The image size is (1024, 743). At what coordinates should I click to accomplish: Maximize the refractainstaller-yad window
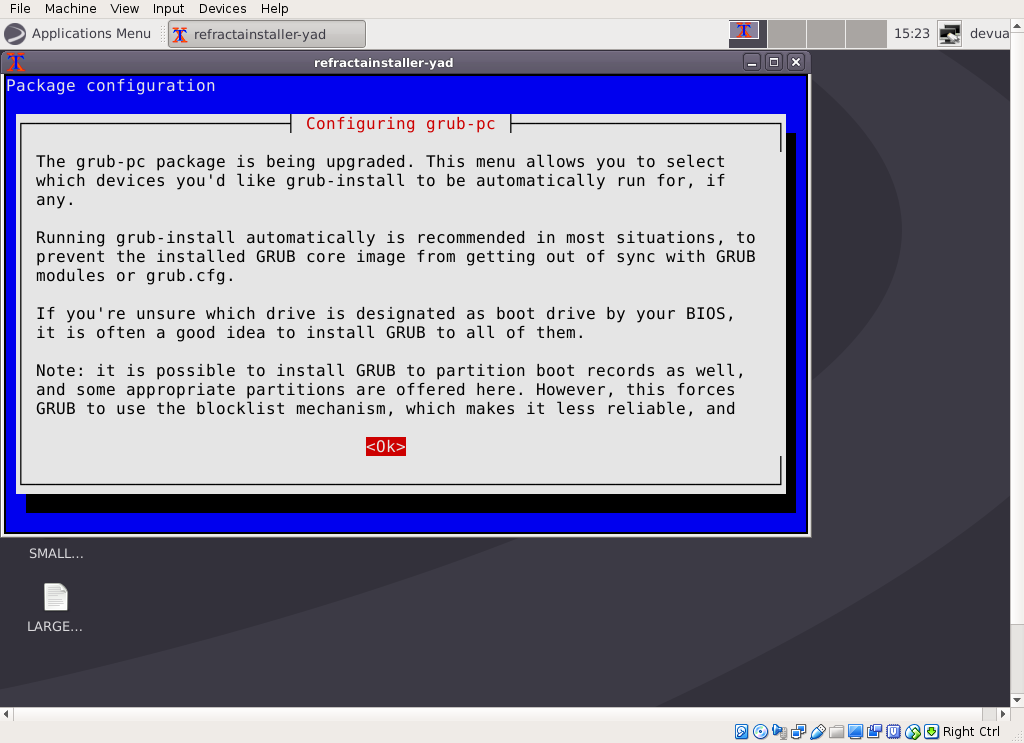[774, 63]
